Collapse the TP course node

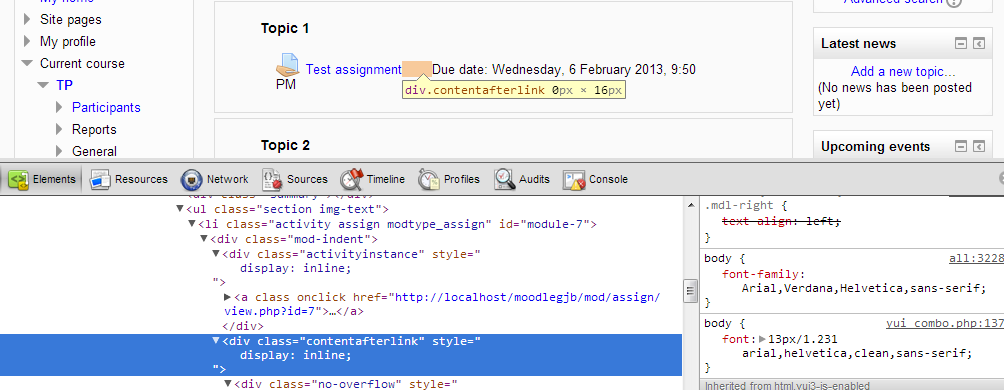click(43, 85)
